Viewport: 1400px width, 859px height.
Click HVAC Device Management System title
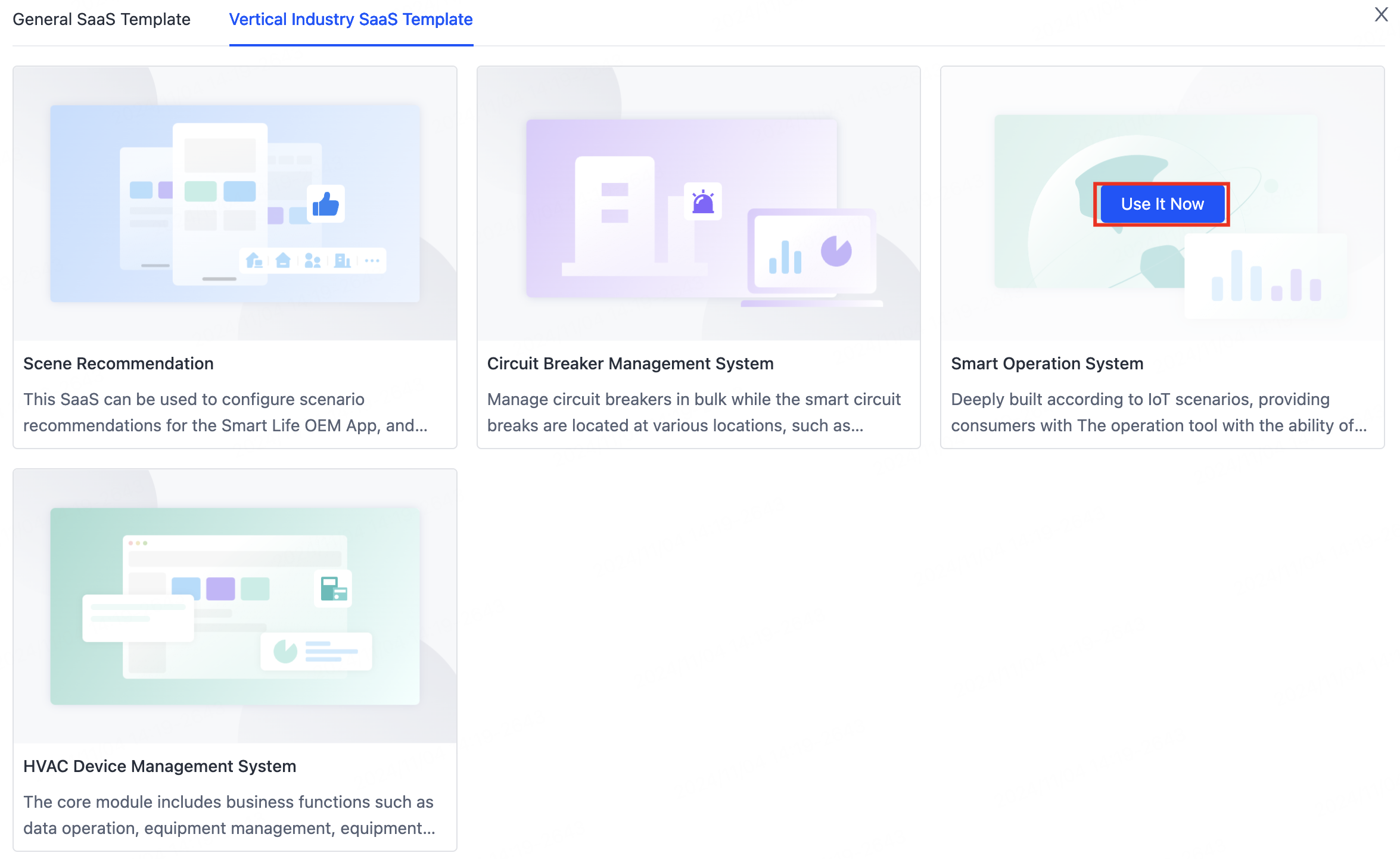tap(160, 766)
